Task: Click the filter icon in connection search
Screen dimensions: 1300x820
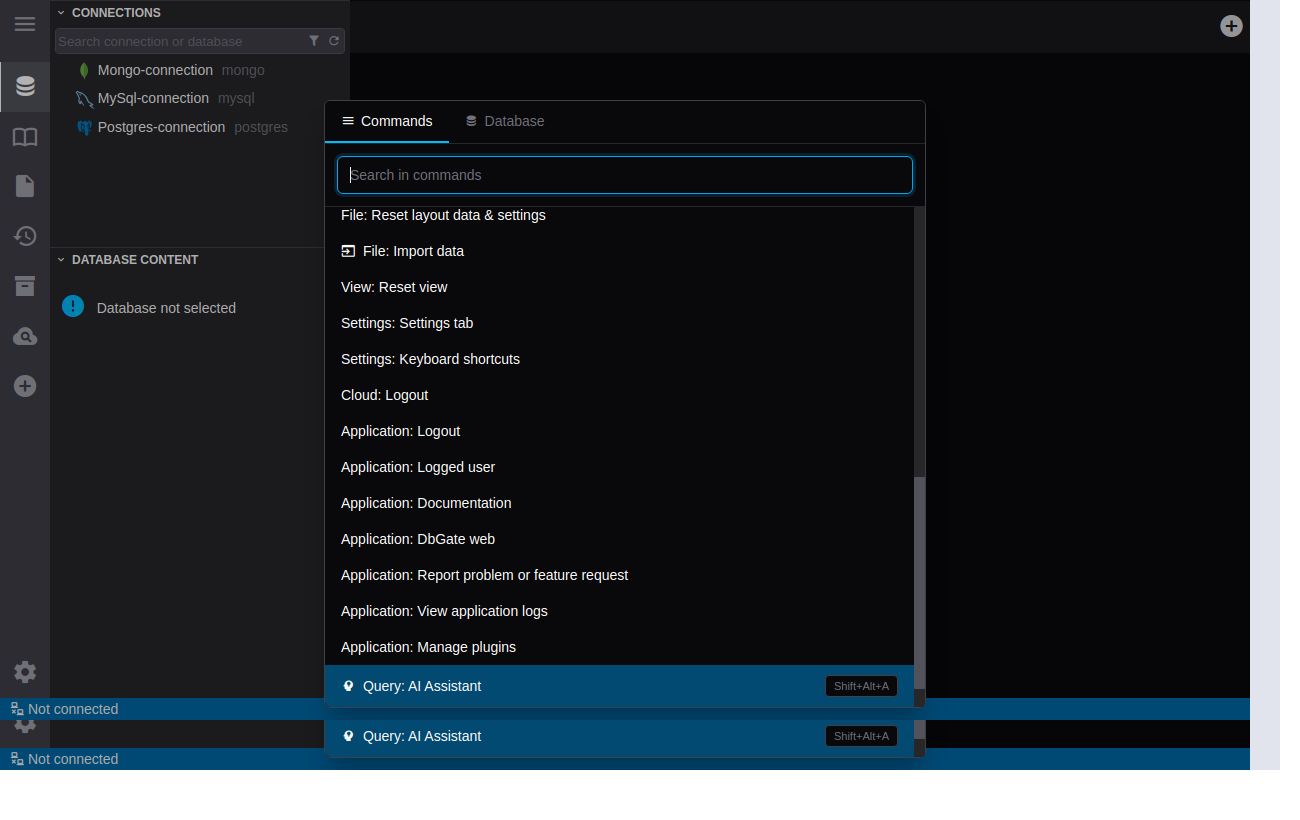Action: pyautogui.click(x=314, y=41)
